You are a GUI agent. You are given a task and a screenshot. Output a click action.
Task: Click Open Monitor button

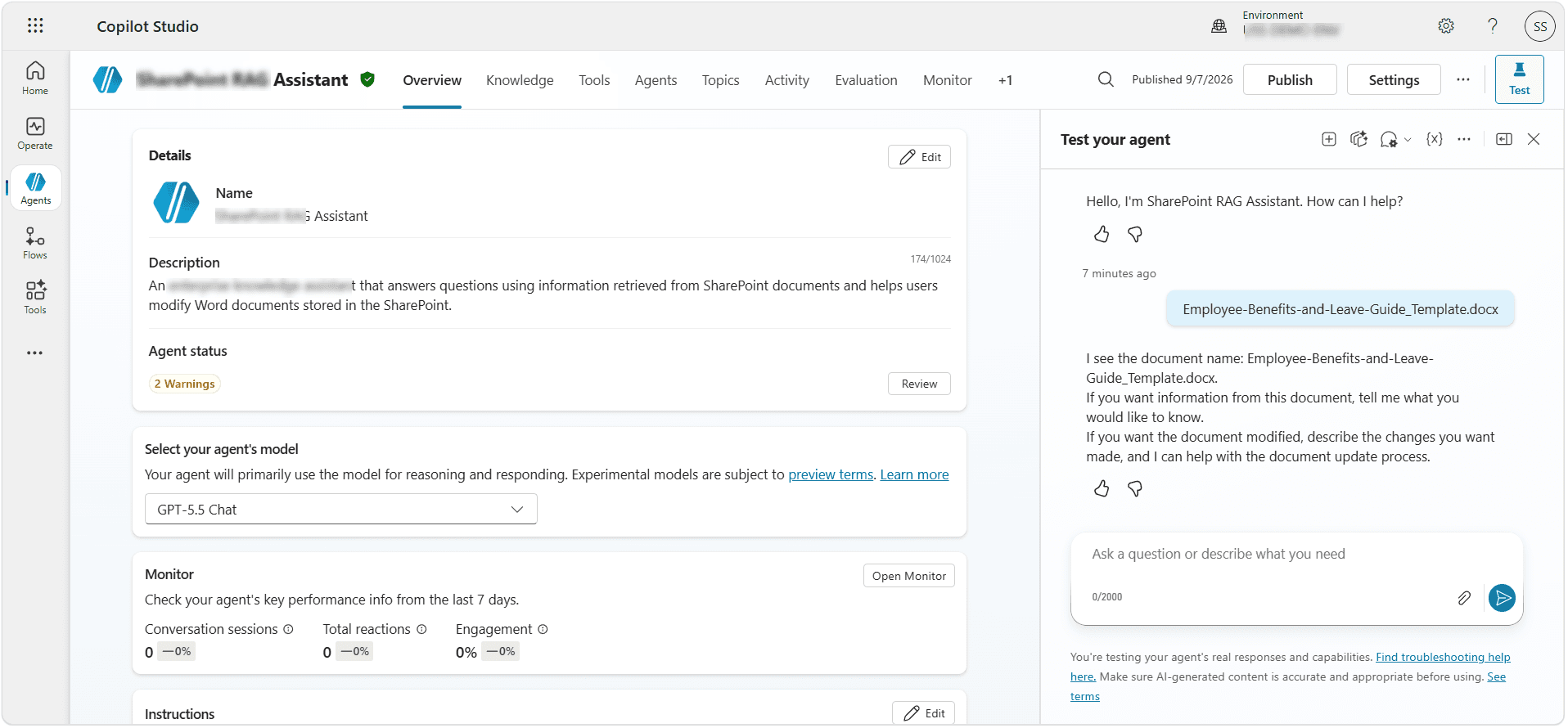click(x=908, y=576)
